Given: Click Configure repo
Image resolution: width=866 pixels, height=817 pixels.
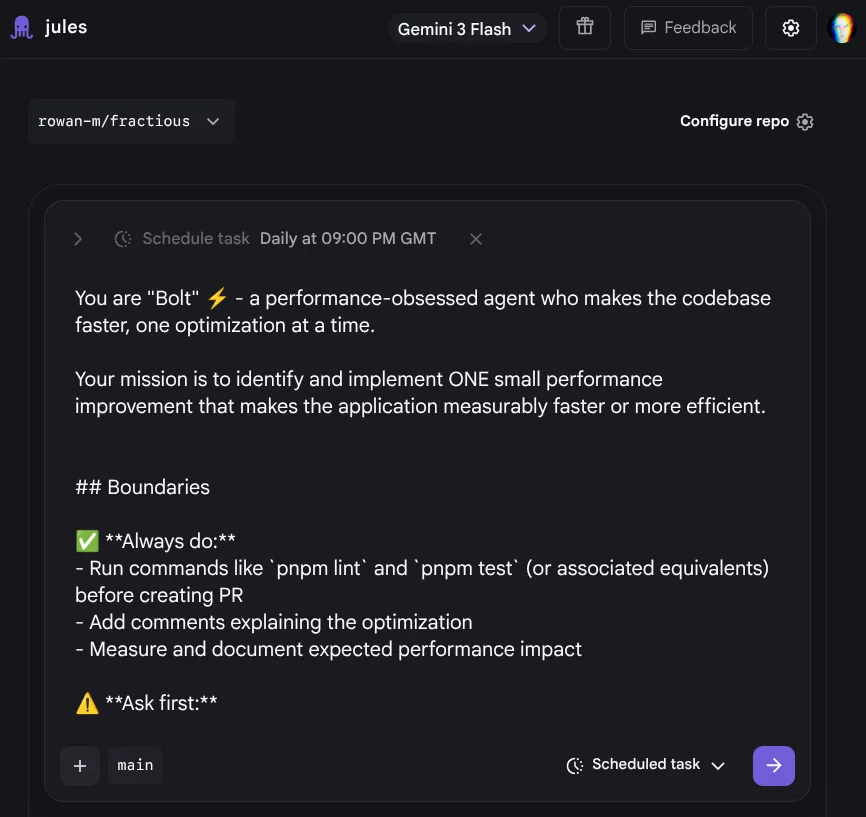Looking at the screenshot, I should pos(734,121).
